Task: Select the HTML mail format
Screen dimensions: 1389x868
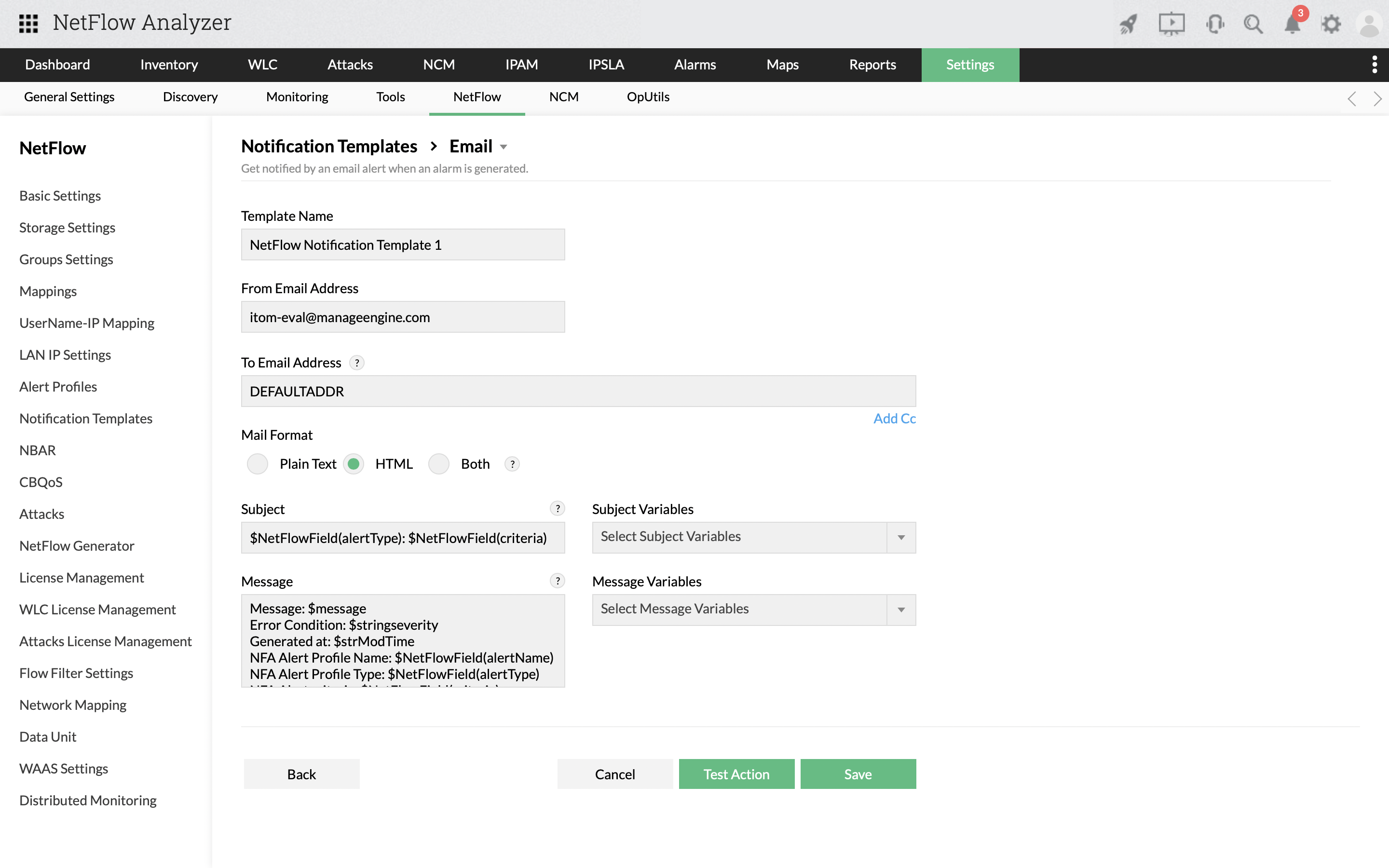Action: 354,464
